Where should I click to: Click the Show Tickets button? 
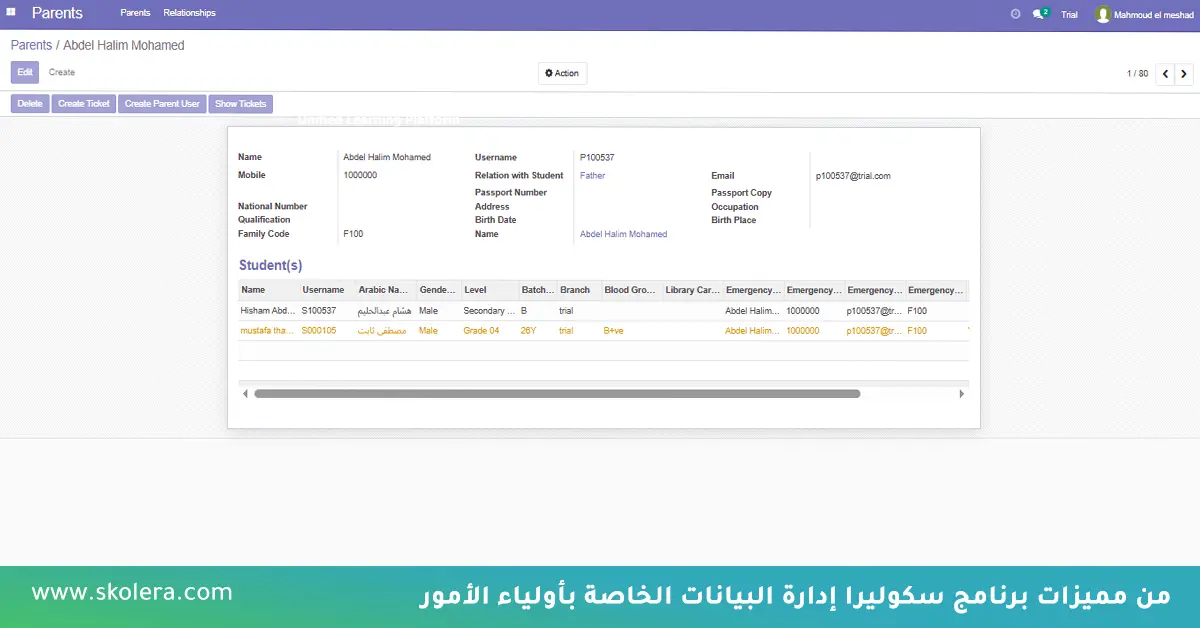tap(240, 104)
